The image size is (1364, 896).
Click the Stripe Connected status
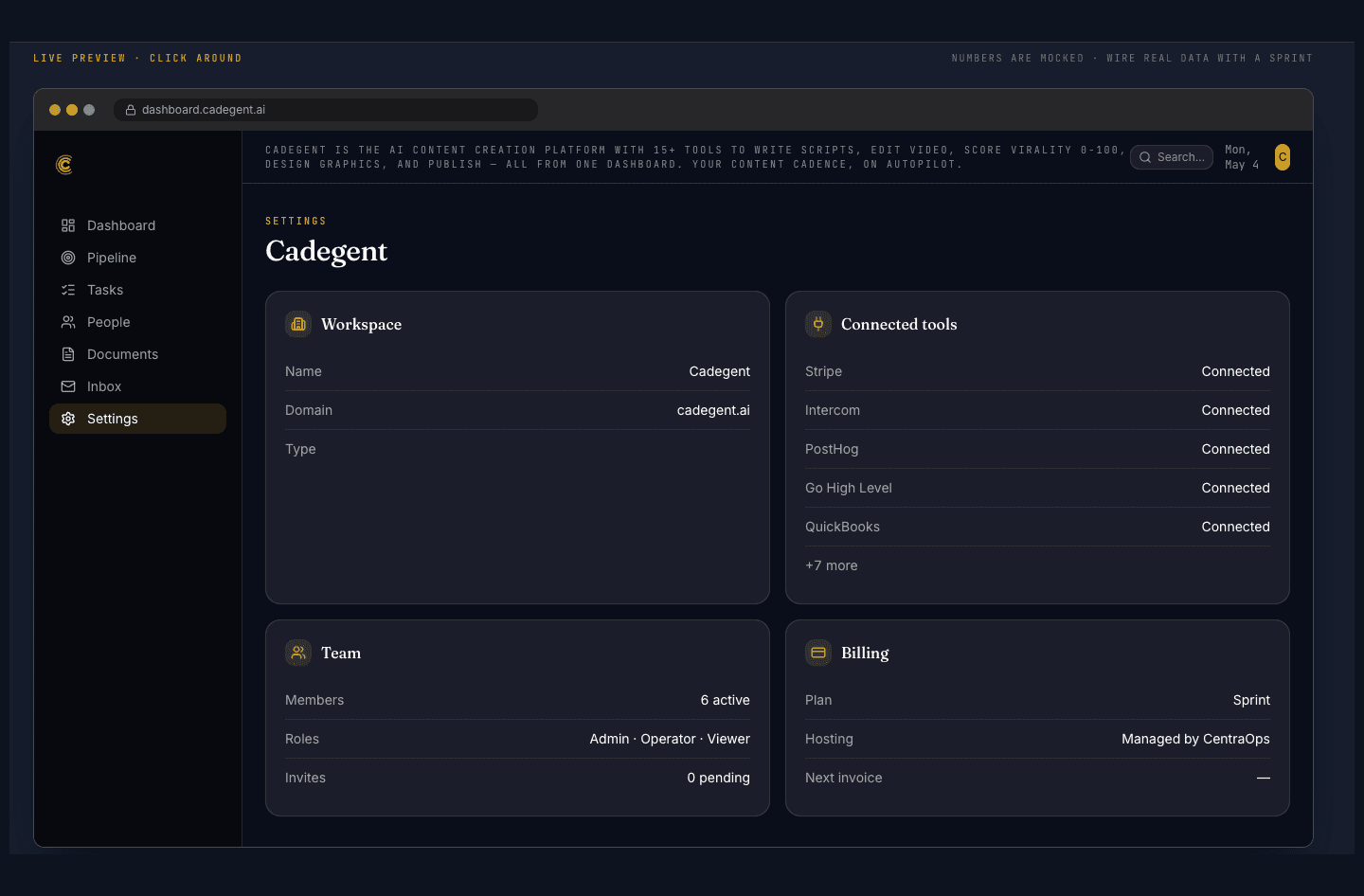point(1235,371)
